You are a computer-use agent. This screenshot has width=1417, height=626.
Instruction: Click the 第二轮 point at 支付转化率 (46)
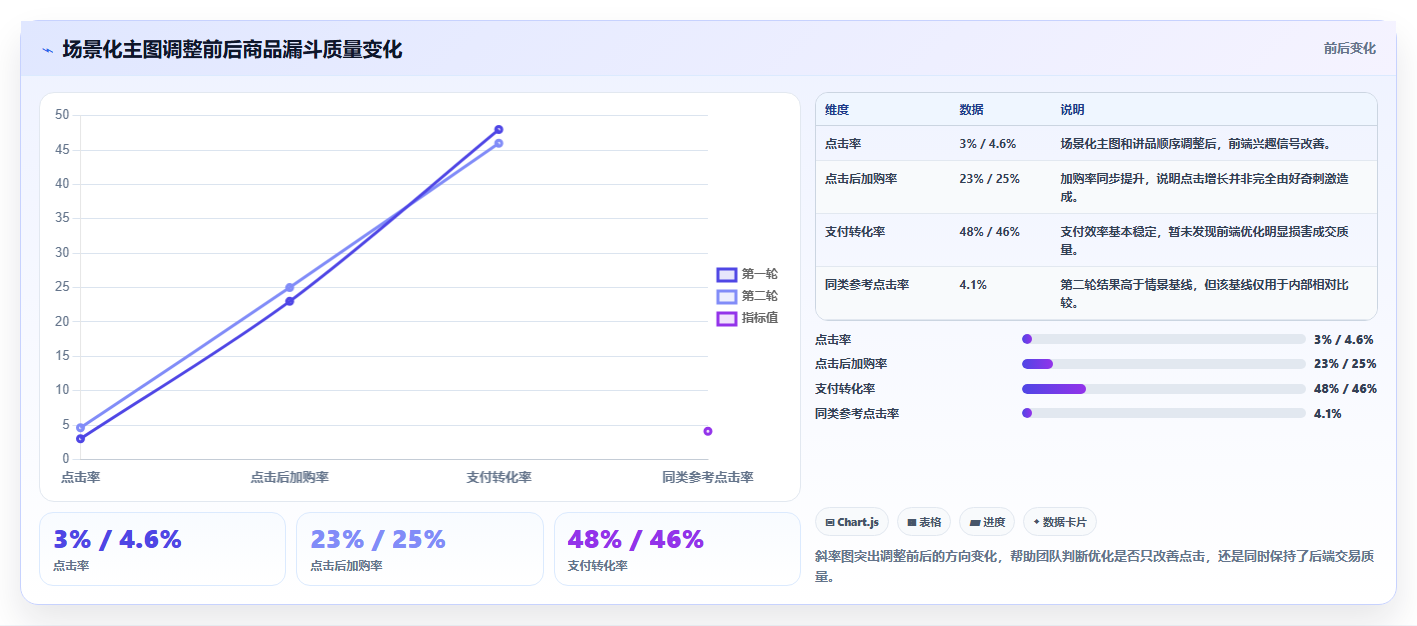tap(498, 143)
